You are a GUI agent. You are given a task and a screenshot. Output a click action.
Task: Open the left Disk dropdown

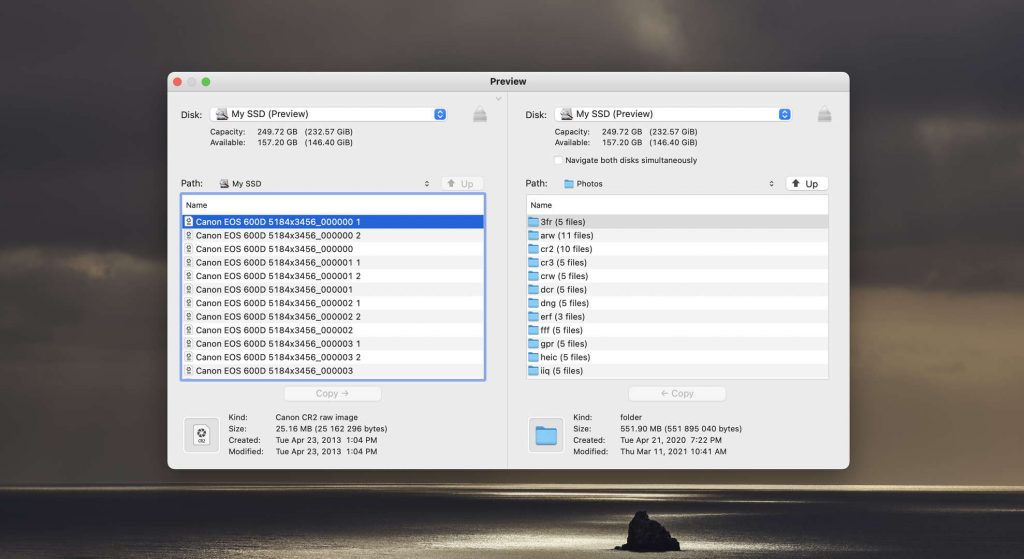tap(328, 114)
